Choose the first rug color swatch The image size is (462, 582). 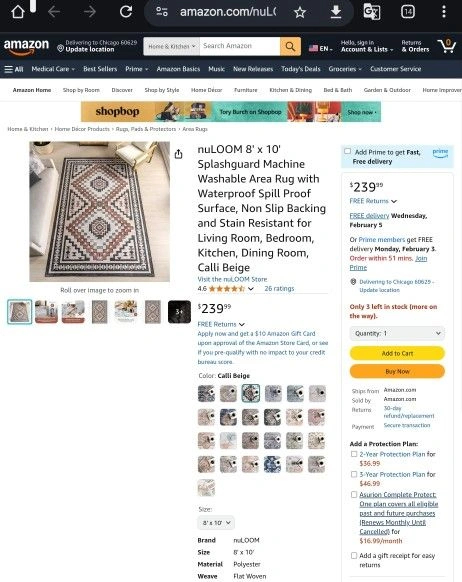tap(206, 393)
